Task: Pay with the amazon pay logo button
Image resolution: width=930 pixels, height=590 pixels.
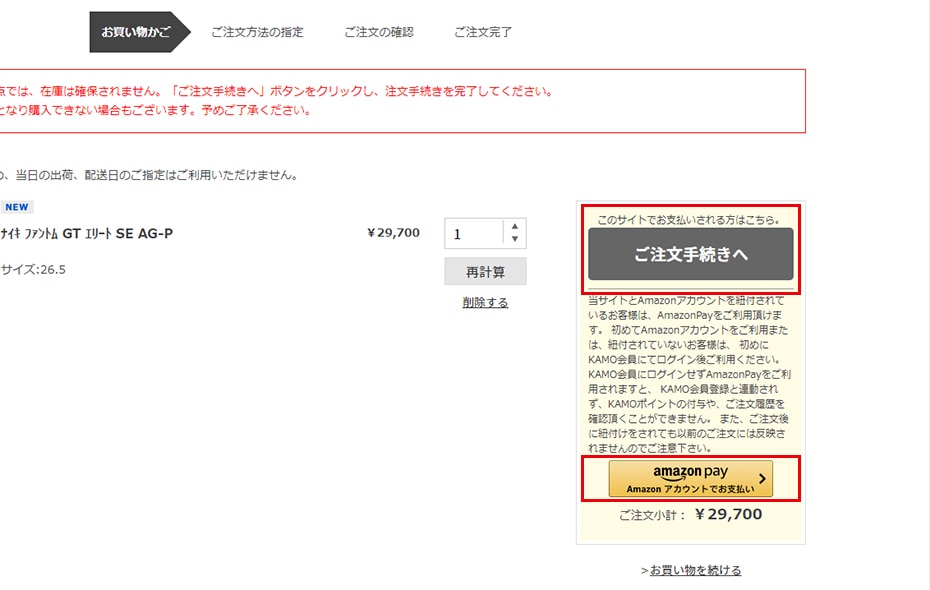Action: pyautogui.click(x=690, y=479)
